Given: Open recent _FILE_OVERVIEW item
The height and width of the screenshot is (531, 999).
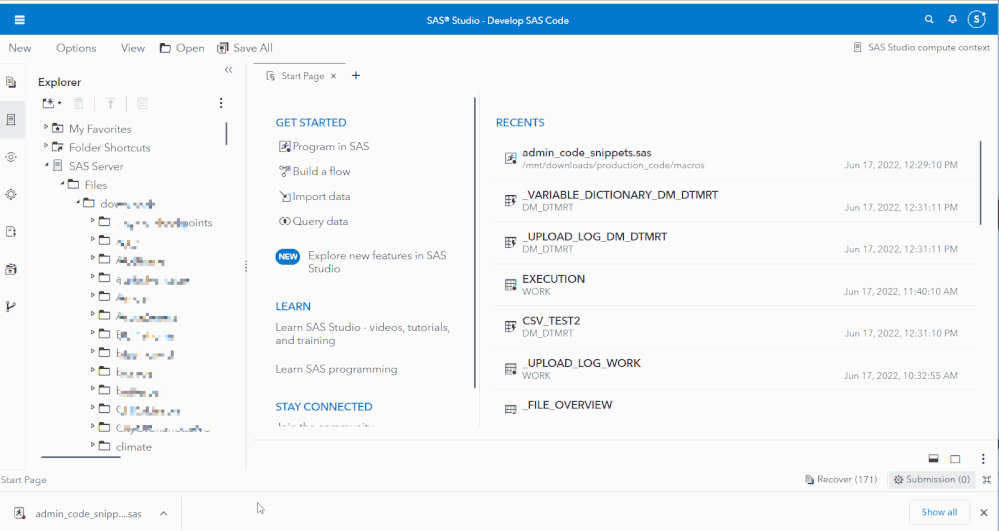Looking at the screenshot, I should click(x=733, y=407).
